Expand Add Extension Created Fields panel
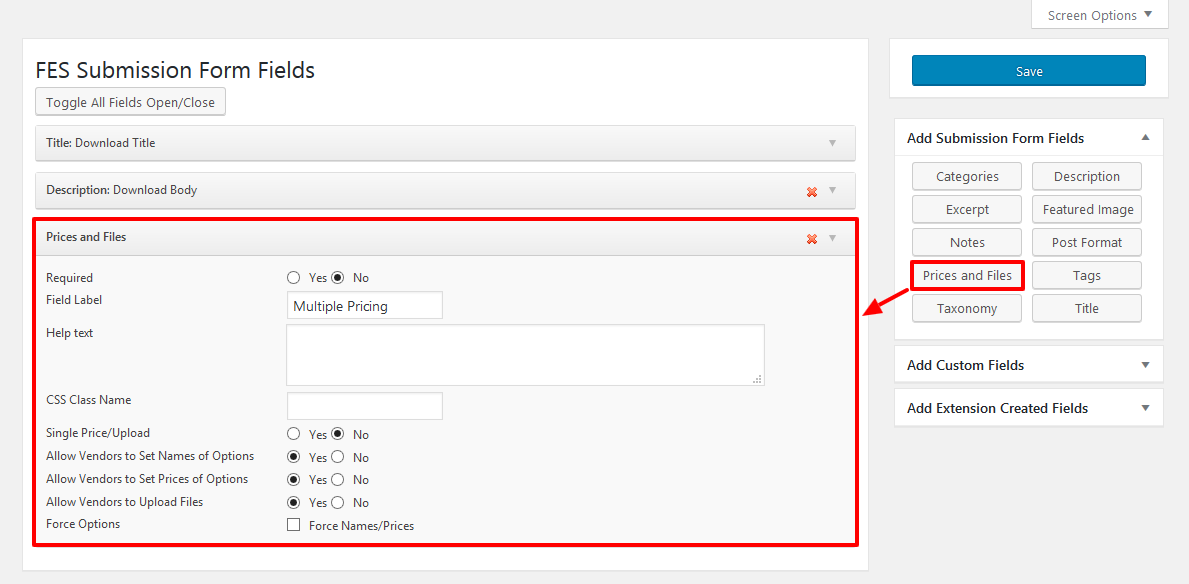The image size is (1189, 584). 1145,408
